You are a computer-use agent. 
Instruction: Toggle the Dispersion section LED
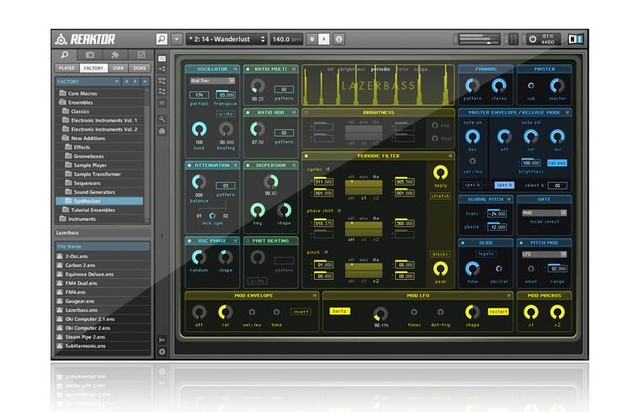tap(248, 166)
